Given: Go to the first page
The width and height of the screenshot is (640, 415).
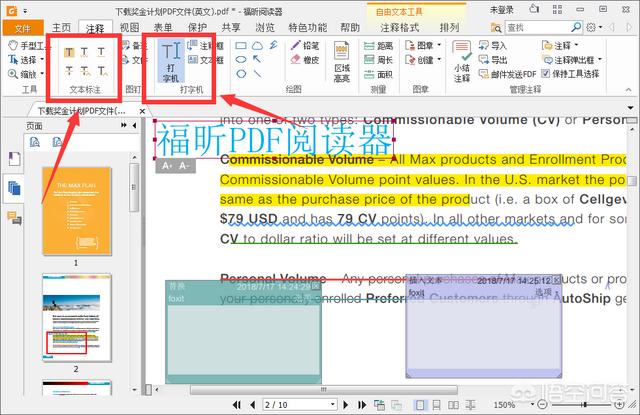Looking at the screenshot, I should pyautogui.click(x=237, y=405).
